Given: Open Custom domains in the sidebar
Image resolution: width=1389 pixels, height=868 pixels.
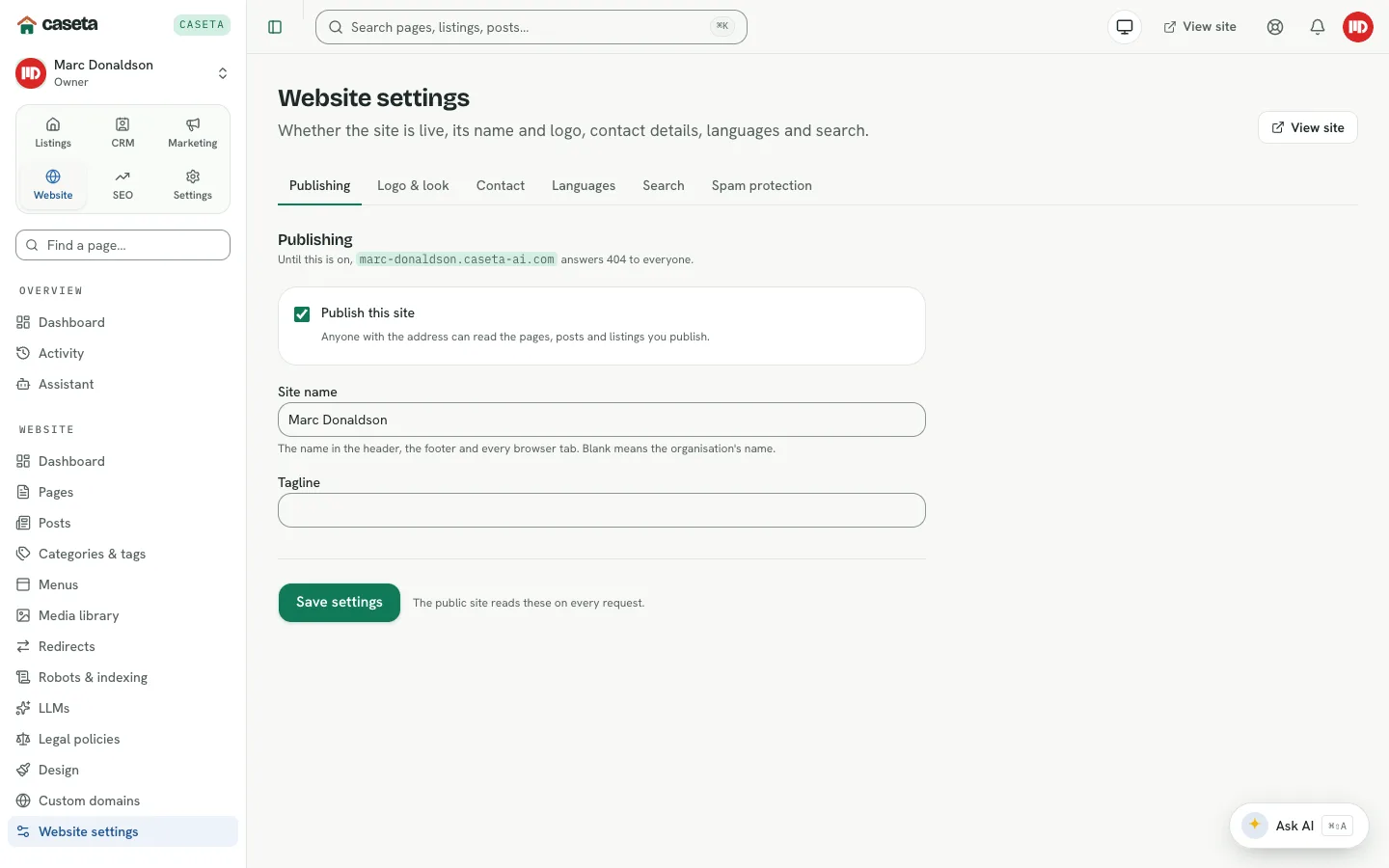Looking at the screenshot, I should [x=123, y=800].
